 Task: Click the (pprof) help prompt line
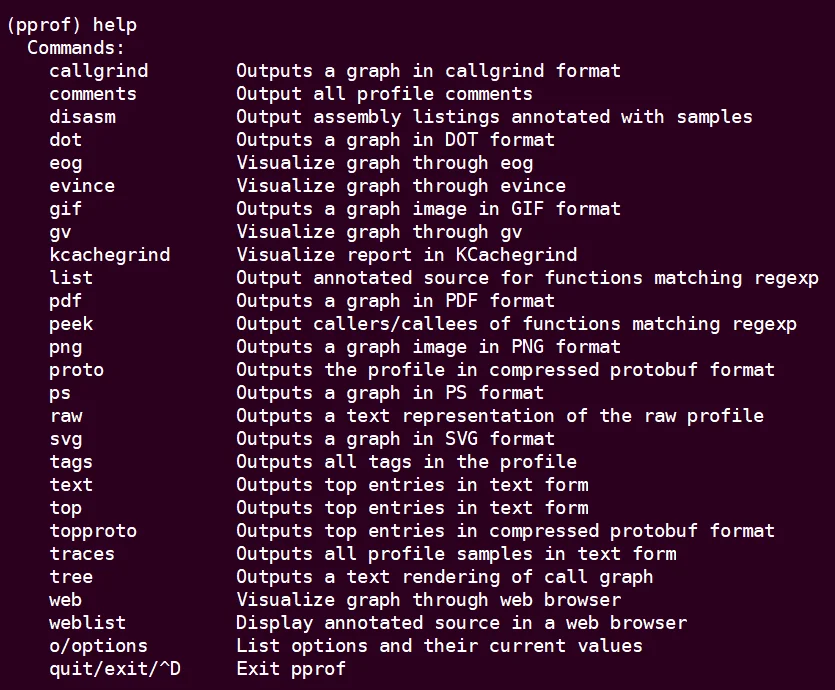pyautogui.click(x=72, y=25)
